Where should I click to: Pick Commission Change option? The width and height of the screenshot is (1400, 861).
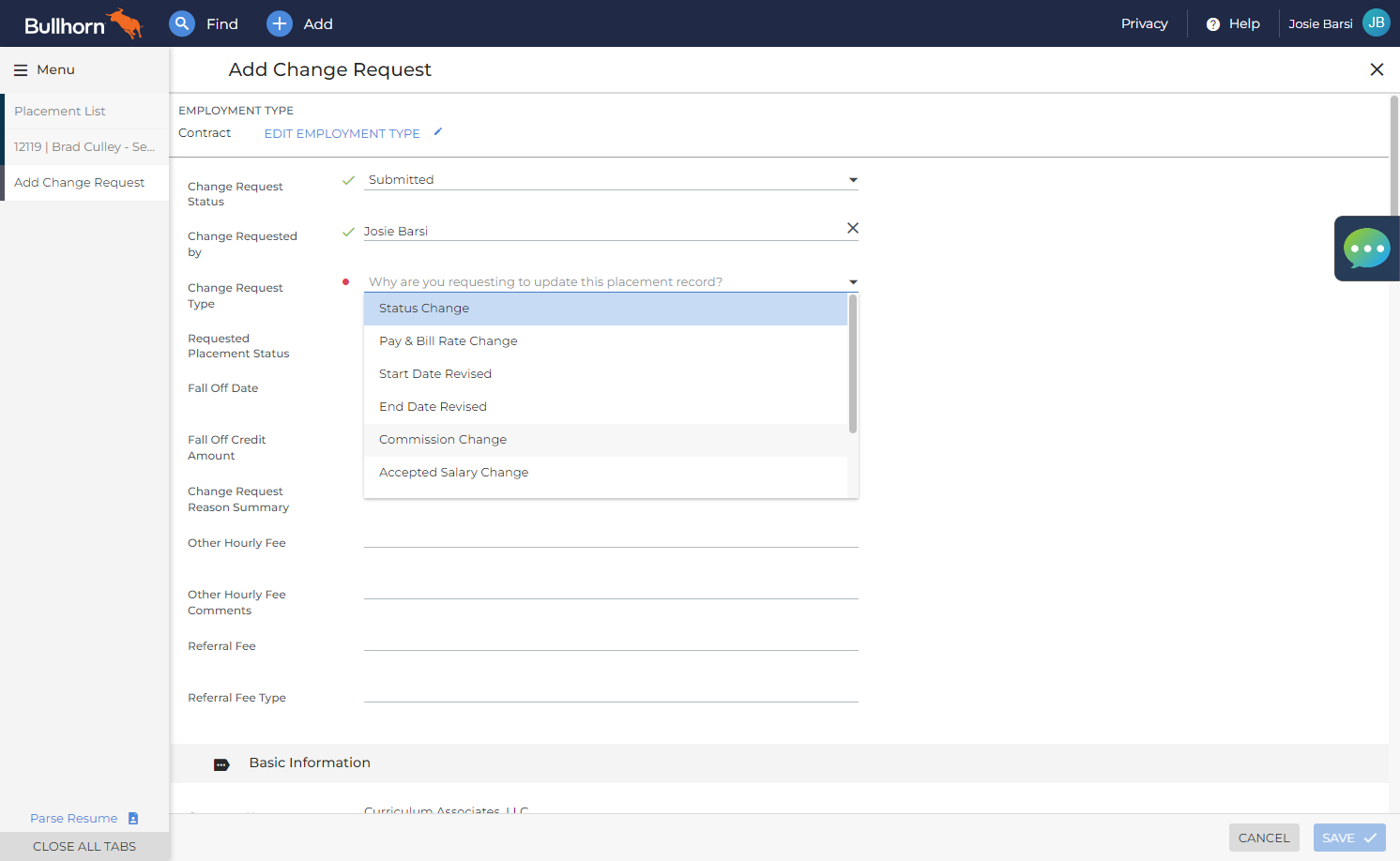[x=605, y=440]
